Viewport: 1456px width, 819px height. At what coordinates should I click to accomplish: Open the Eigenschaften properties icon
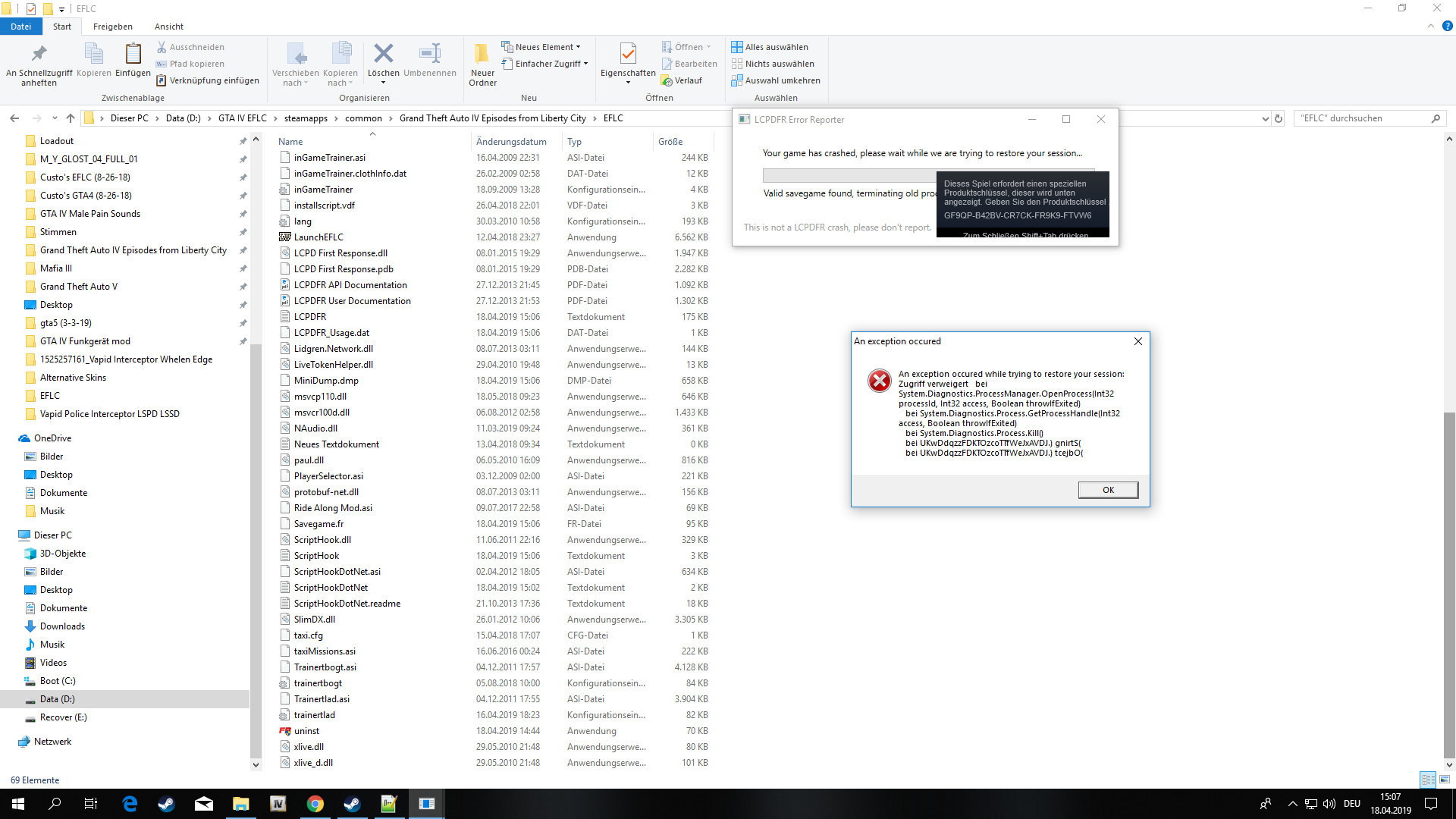[627, 55]
